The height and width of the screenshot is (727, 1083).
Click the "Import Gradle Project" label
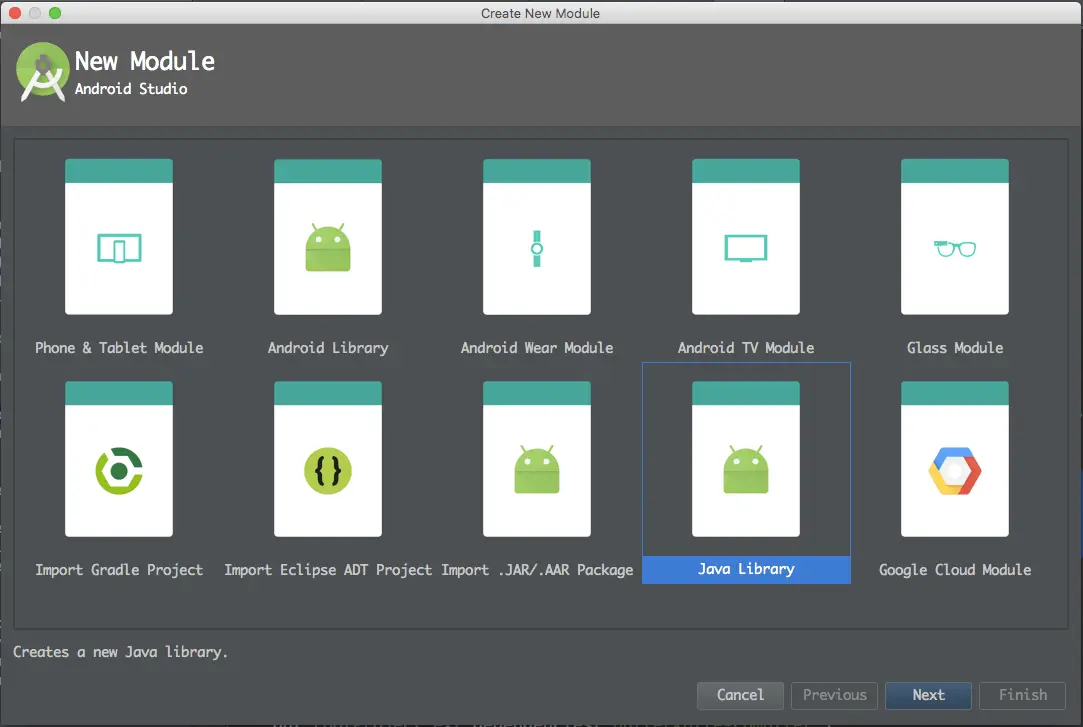[119, 570]
